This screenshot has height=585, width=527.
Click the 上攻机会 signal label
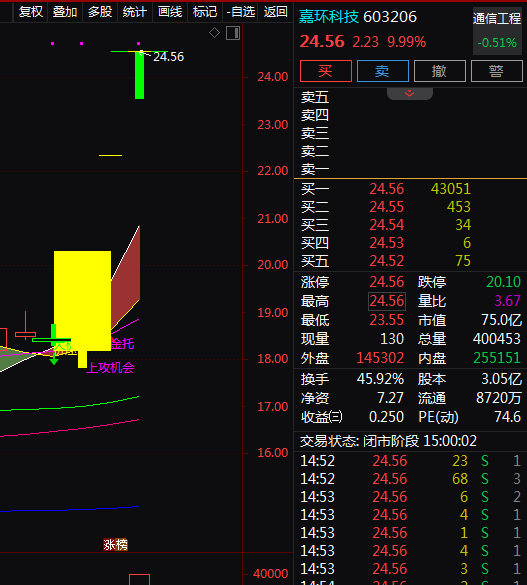(x=111, y=368)
